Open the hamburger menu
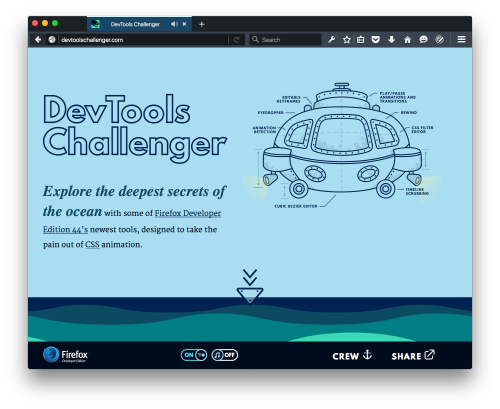This screenshot has height=409, width=500. tap(461, 40)
